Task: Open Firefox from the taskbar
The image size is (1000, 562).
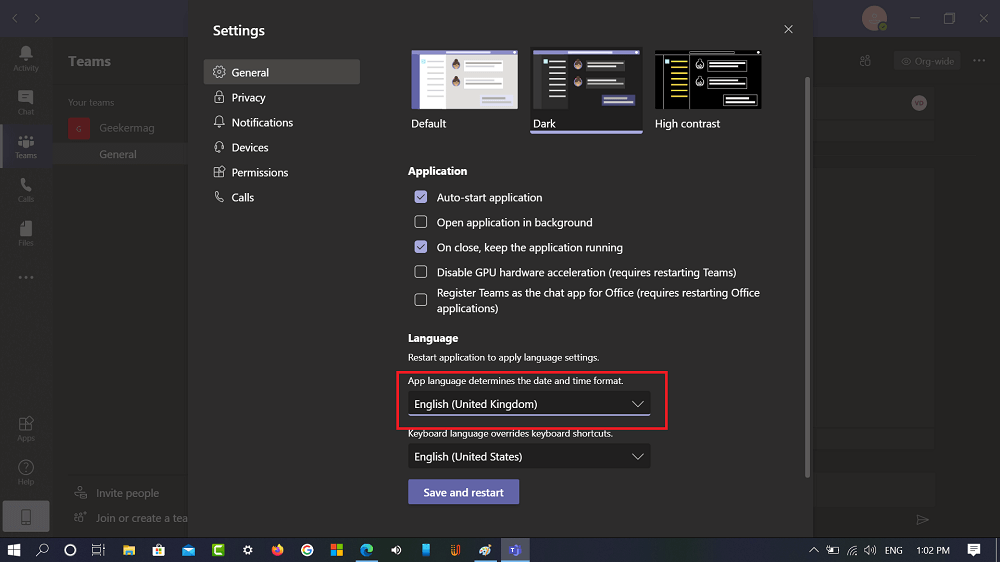Action: [x=277, y=550]
